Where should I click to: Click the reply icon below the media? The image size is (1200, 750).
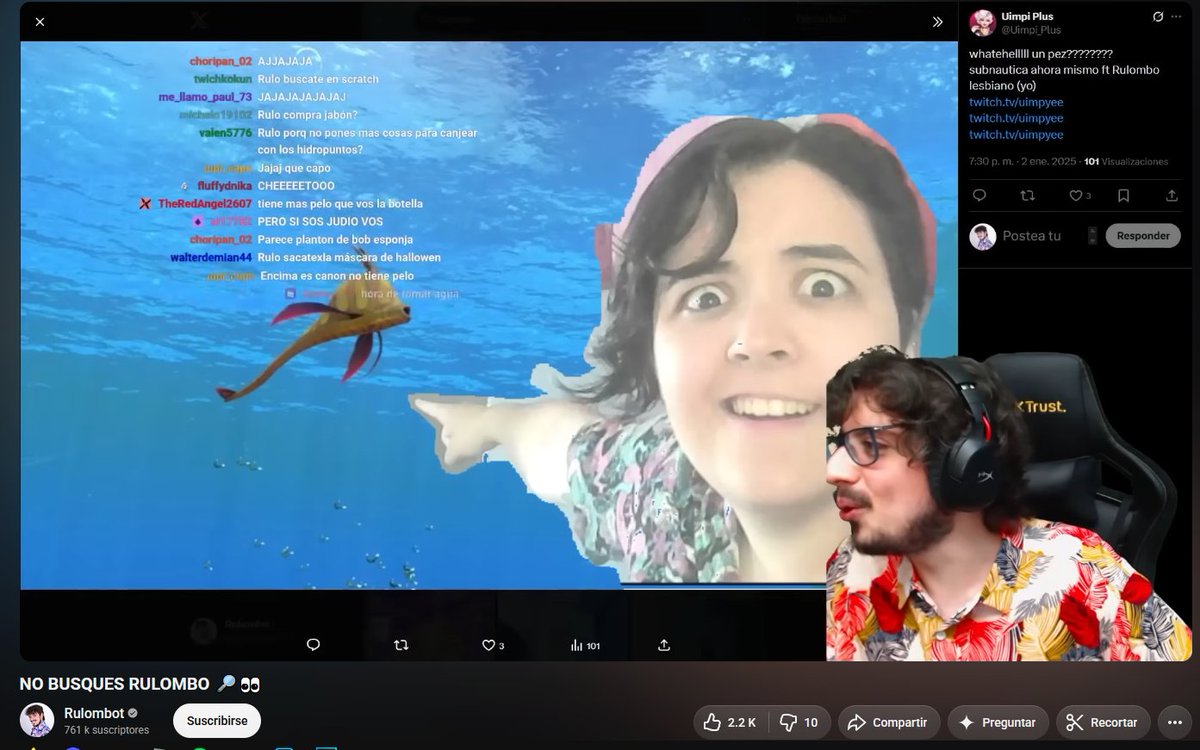coord(313,645)
